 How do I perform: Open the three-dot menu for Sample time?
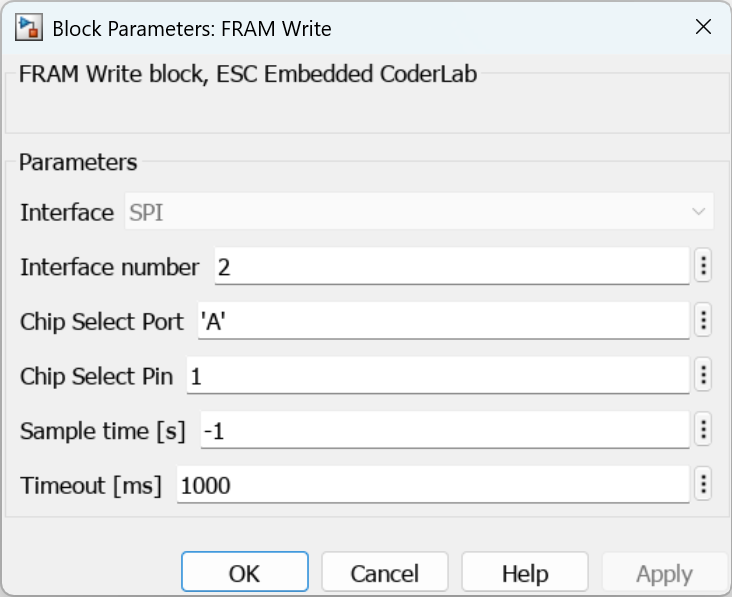703,429
